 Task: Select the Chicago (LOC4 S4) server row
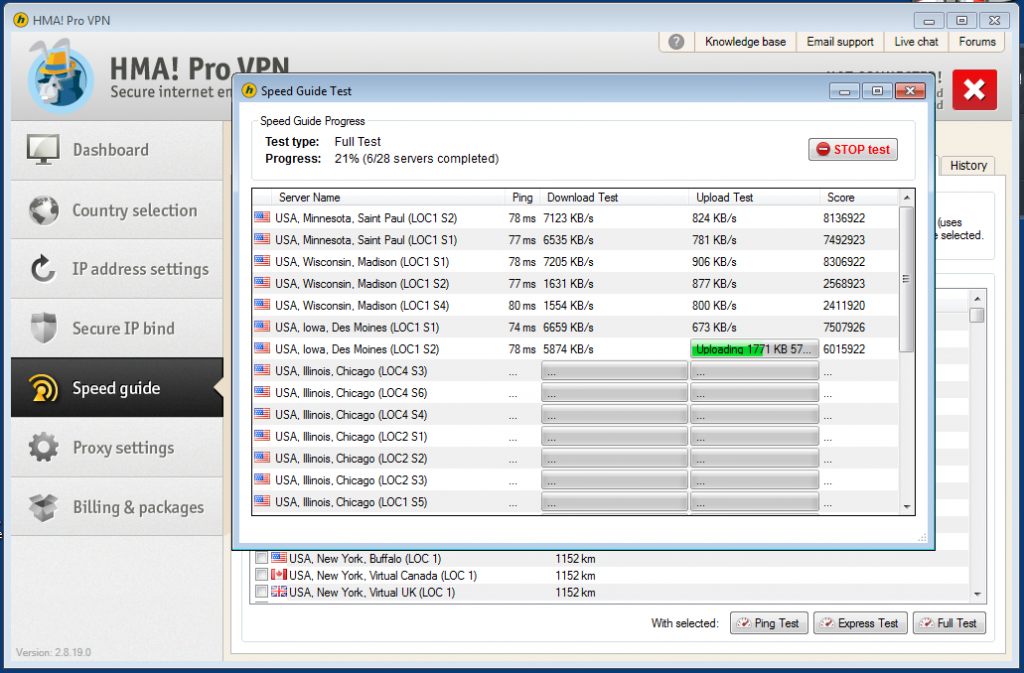(575, 415)
